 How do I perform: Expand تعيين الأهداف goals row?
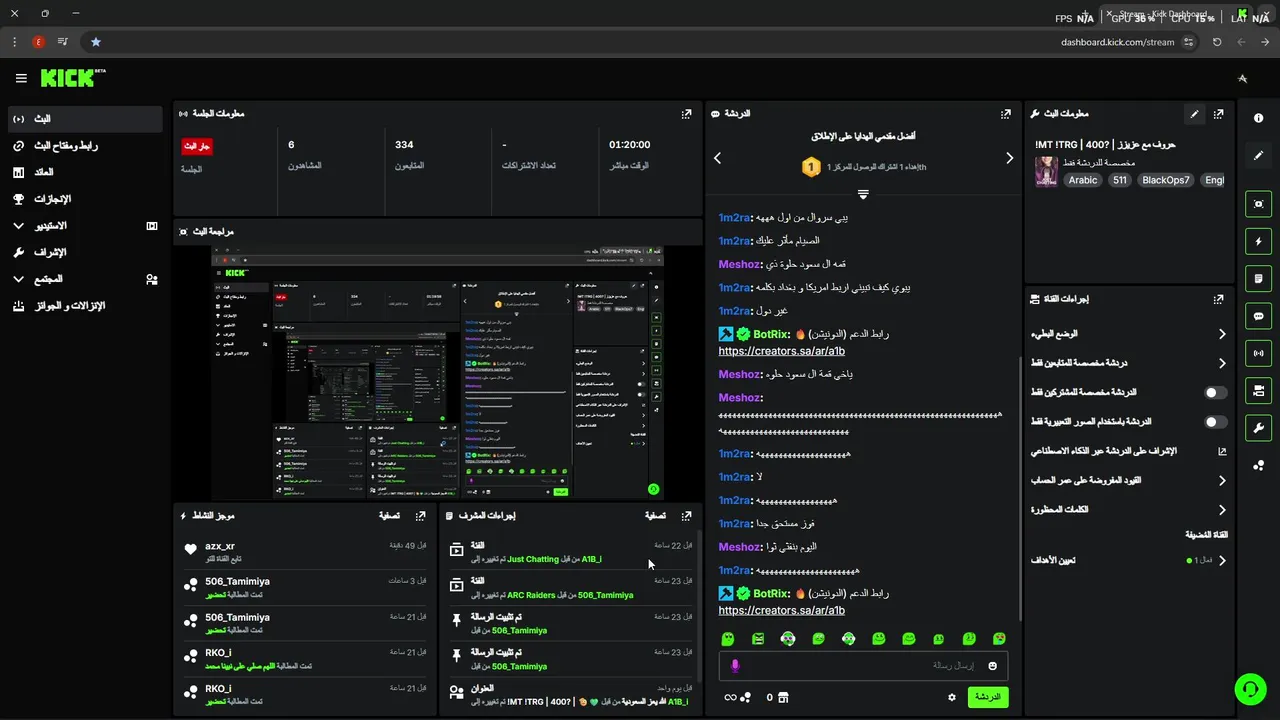pyautogui.click(x=1129, y=561)
